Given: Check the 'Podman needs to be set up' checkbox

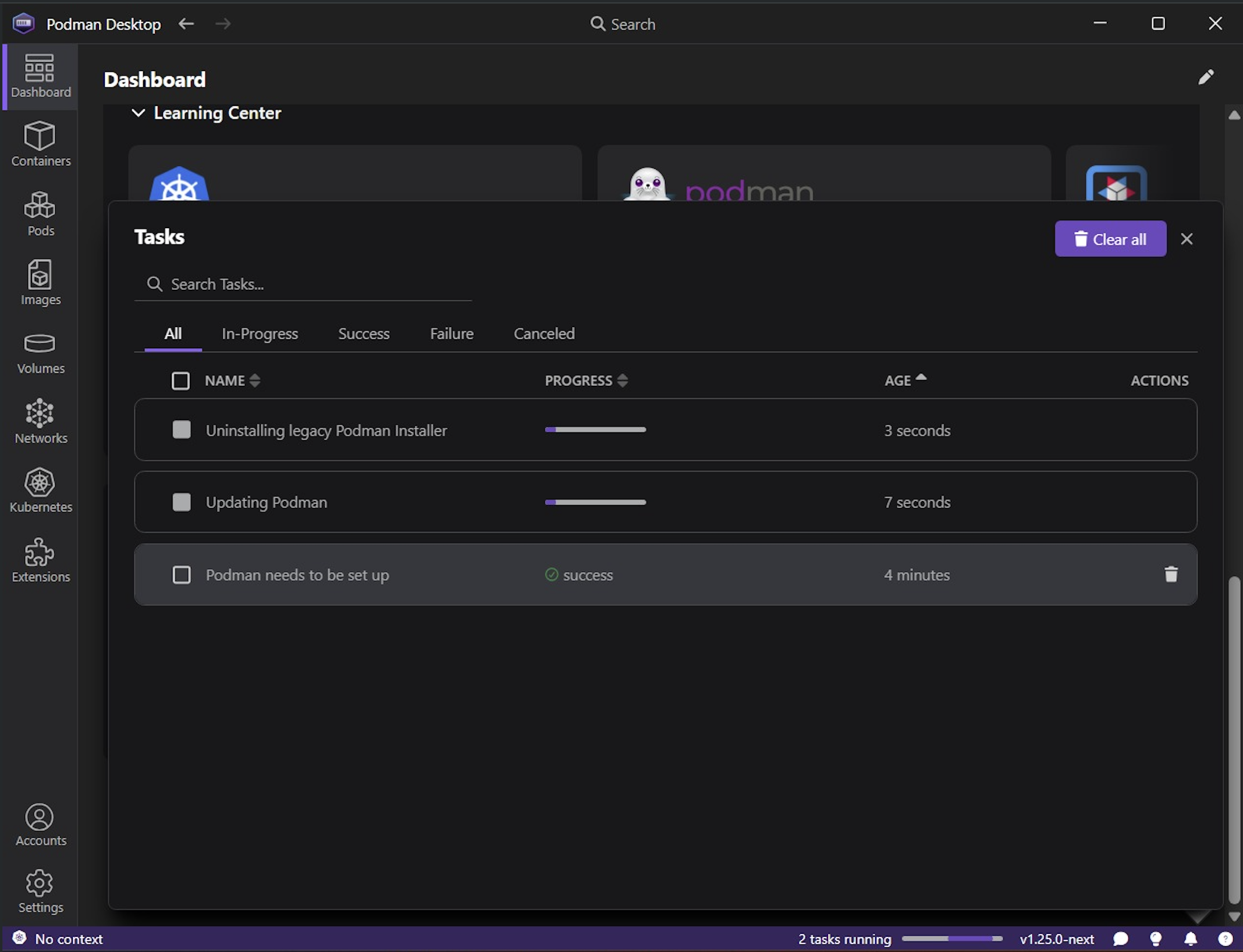Looking at the screenshot, I should pos(182,574).
